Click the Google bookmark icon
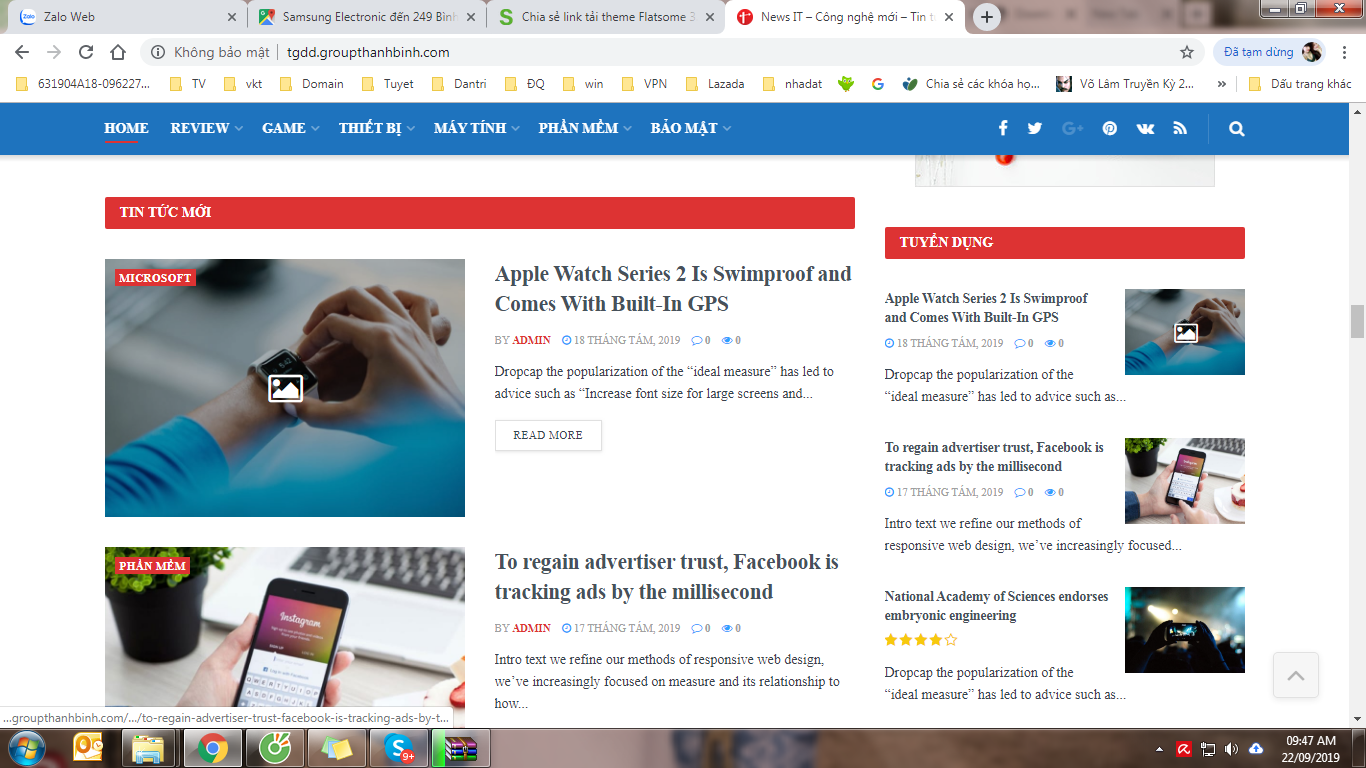The width and height of the screenshot is (1366, 768). point(878,84)
